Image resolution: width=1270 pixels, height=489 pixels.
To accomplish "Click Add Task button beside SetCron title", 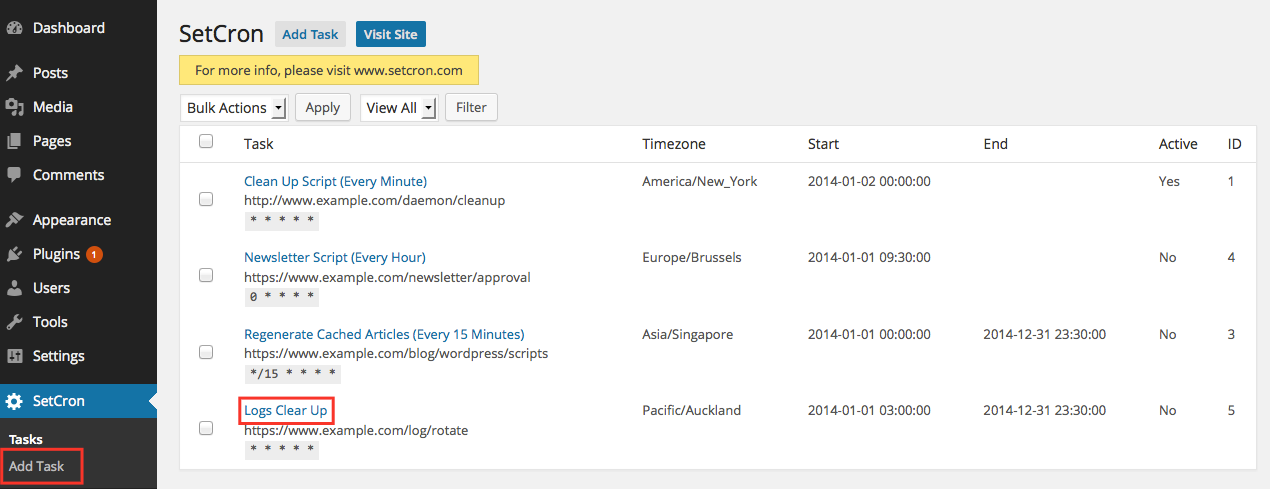I will pos(310,34).
